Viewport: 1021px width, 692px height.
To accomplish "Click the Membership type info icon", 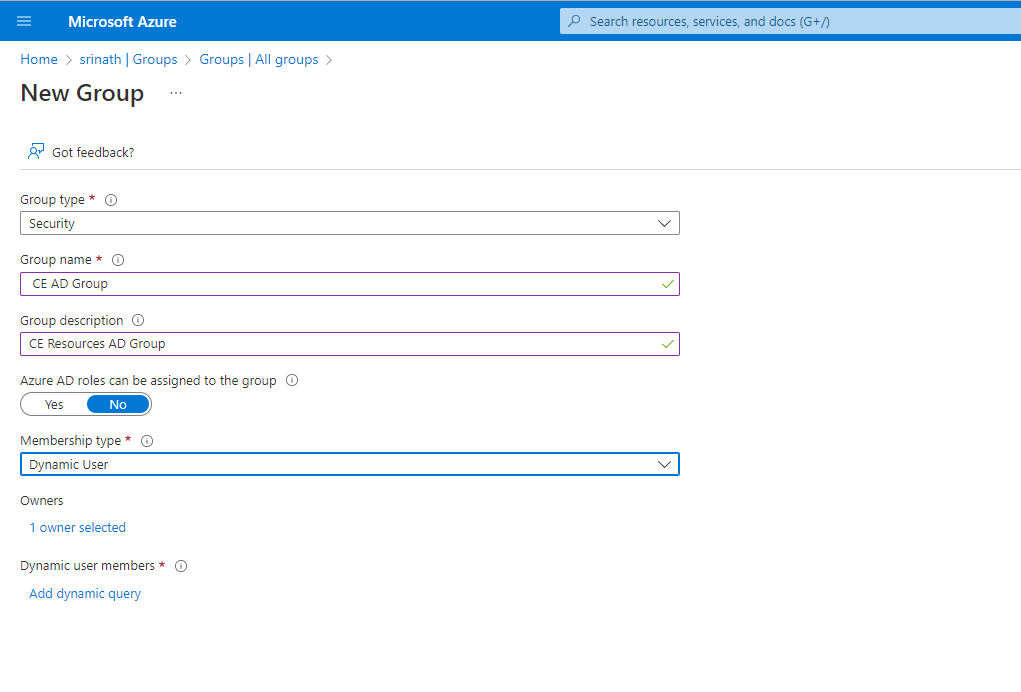I will pyautogui.click(x=147, y=441).
